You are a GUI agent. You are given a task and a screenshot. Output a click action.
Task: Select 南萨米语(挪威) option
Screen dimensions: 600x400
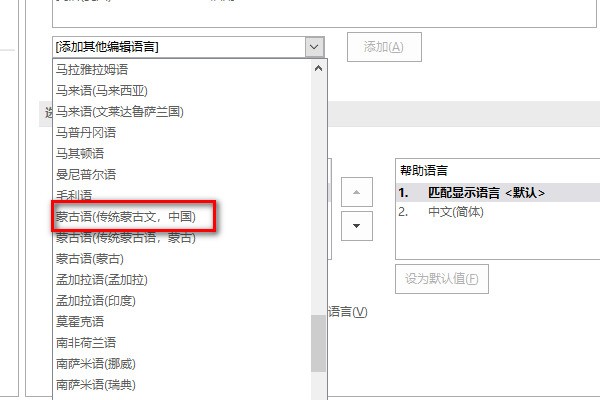tap(182, 364)
